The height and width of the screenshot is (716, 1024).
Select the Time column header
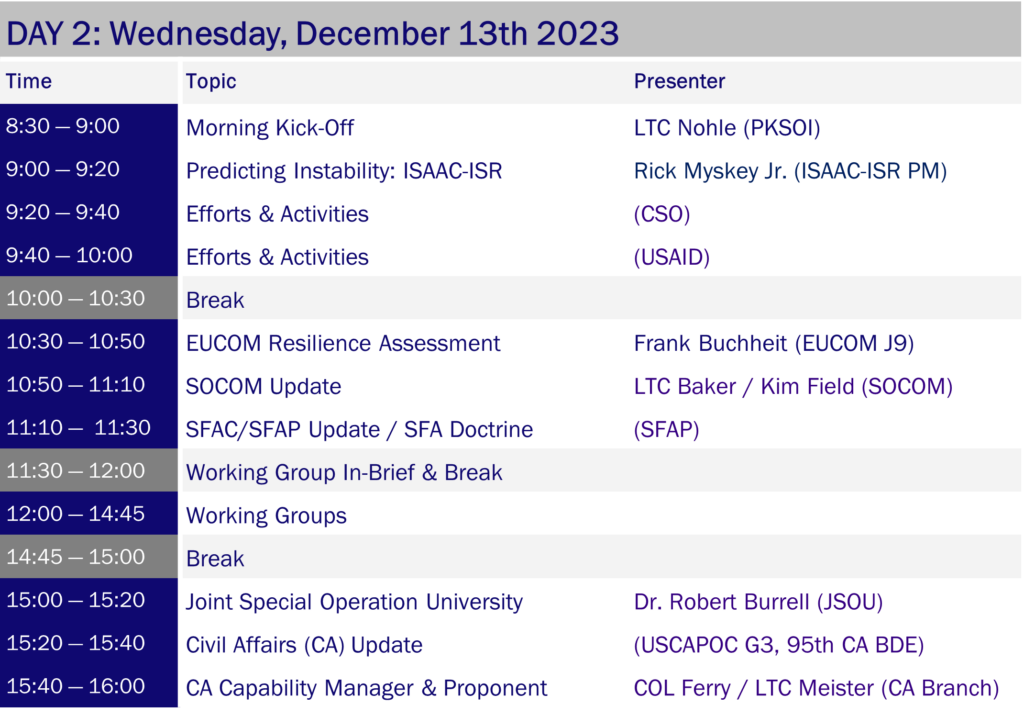click(x=29, y=81)
